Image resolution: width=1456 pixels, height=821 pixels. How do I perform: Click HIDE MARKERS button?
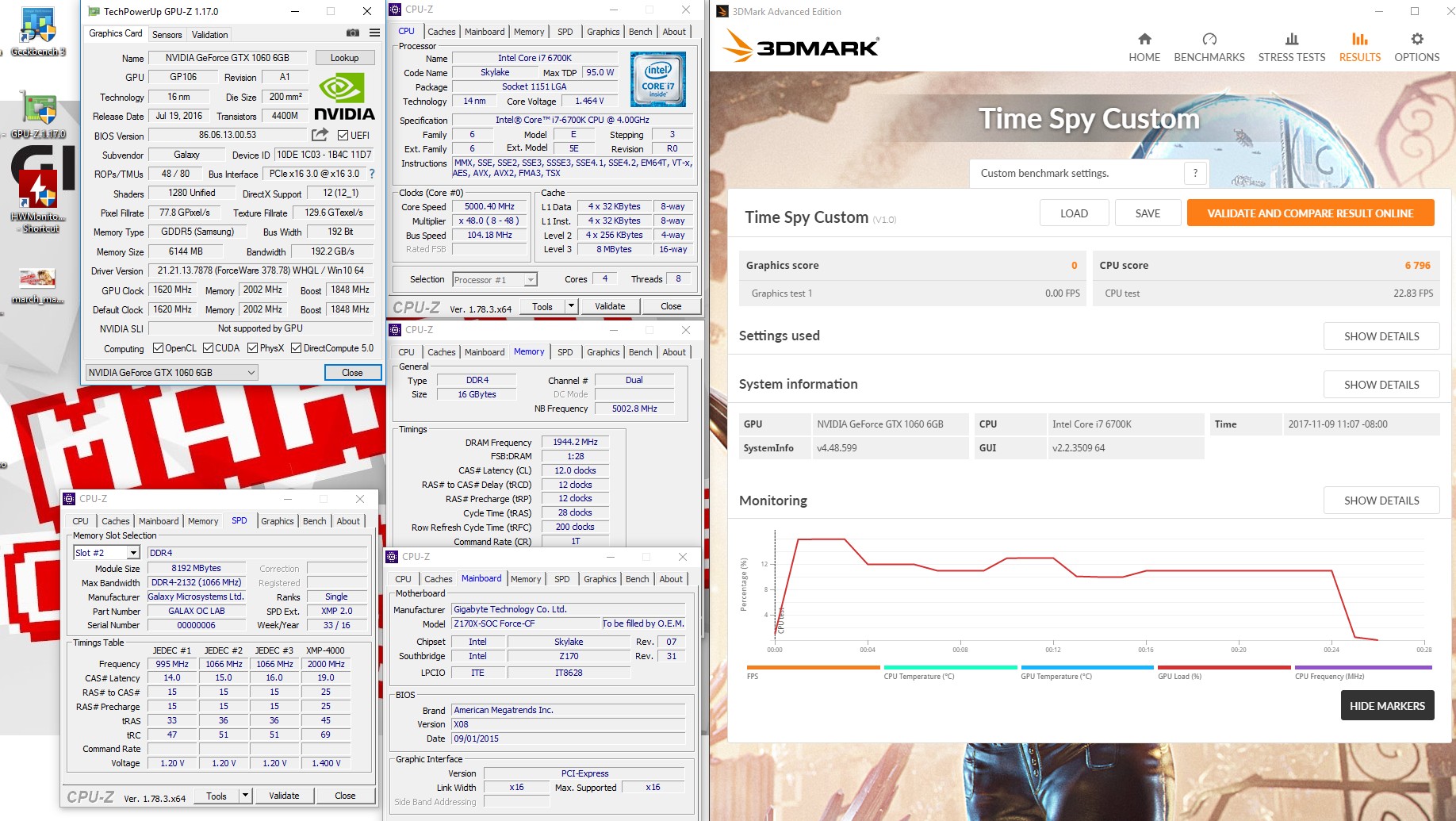point(1387,706)
